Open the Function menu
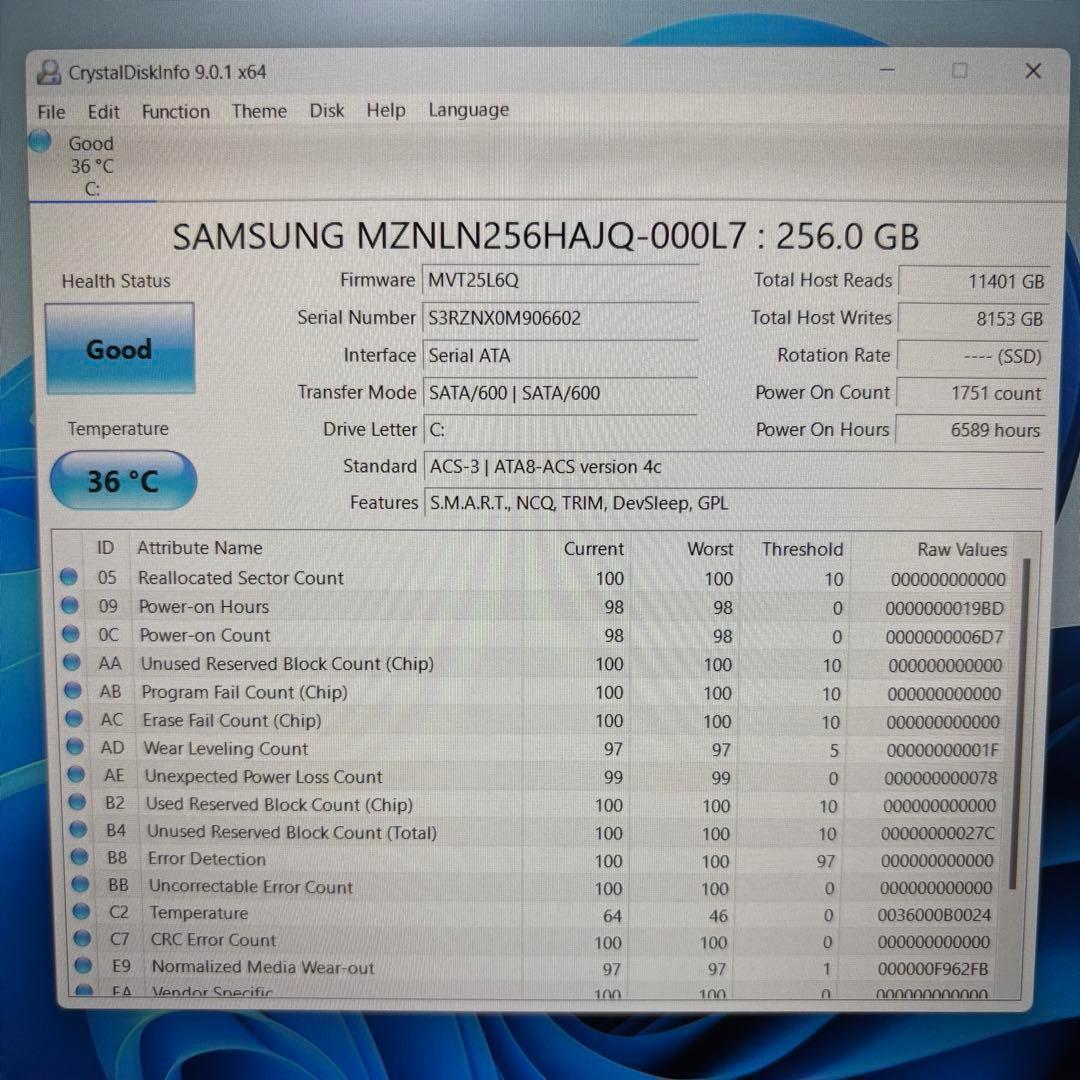Image resolution: width=1080 pixels, height=1080 pixels. pos(175,111)
